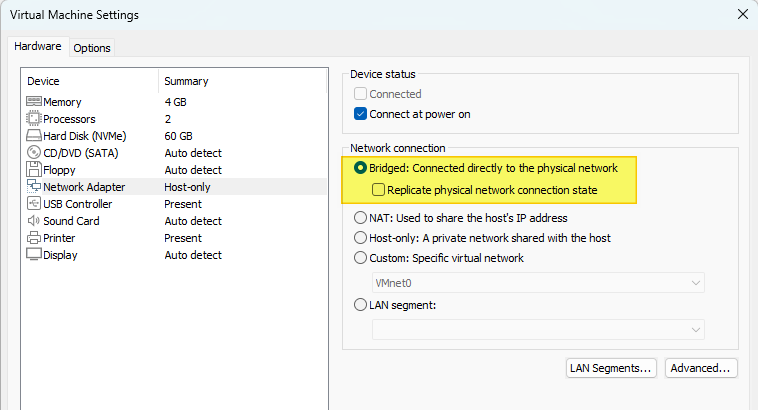Select the Display monitor icon
The width and height of the screenshot is (758, 410).
(x=33, y=254)
